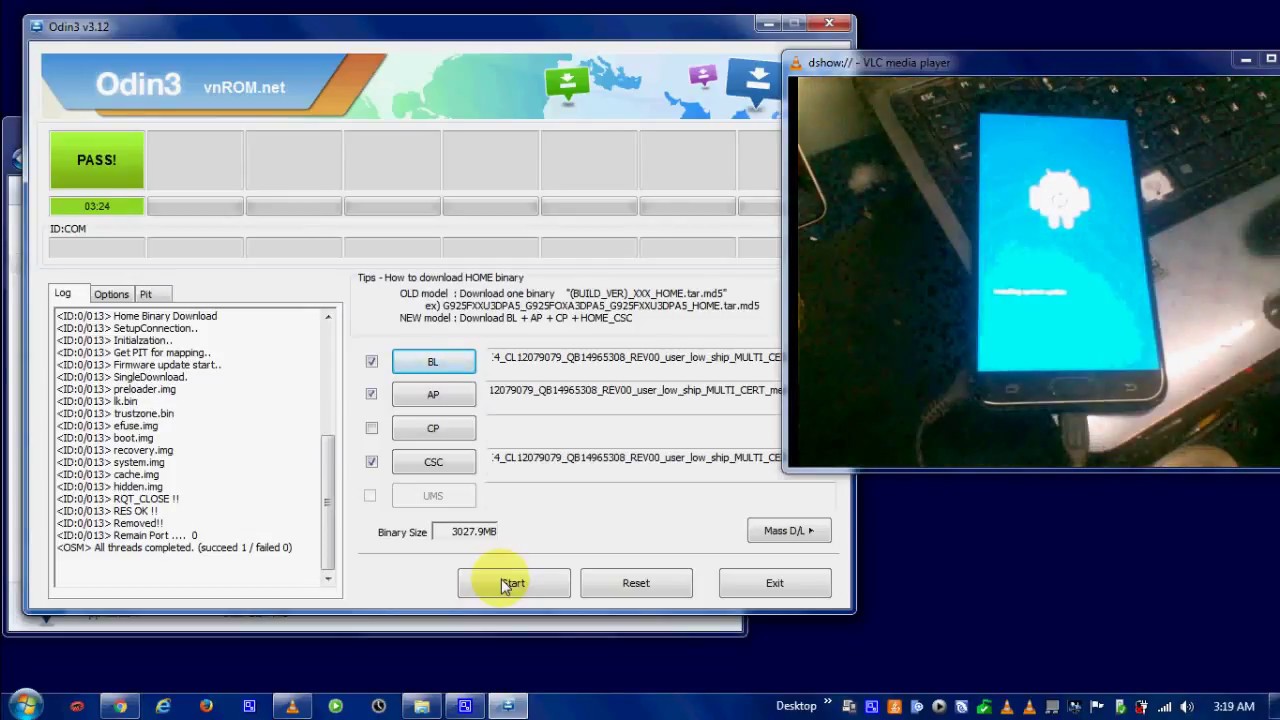Click the log scrollbar down arrow

[x=328, y=578]
